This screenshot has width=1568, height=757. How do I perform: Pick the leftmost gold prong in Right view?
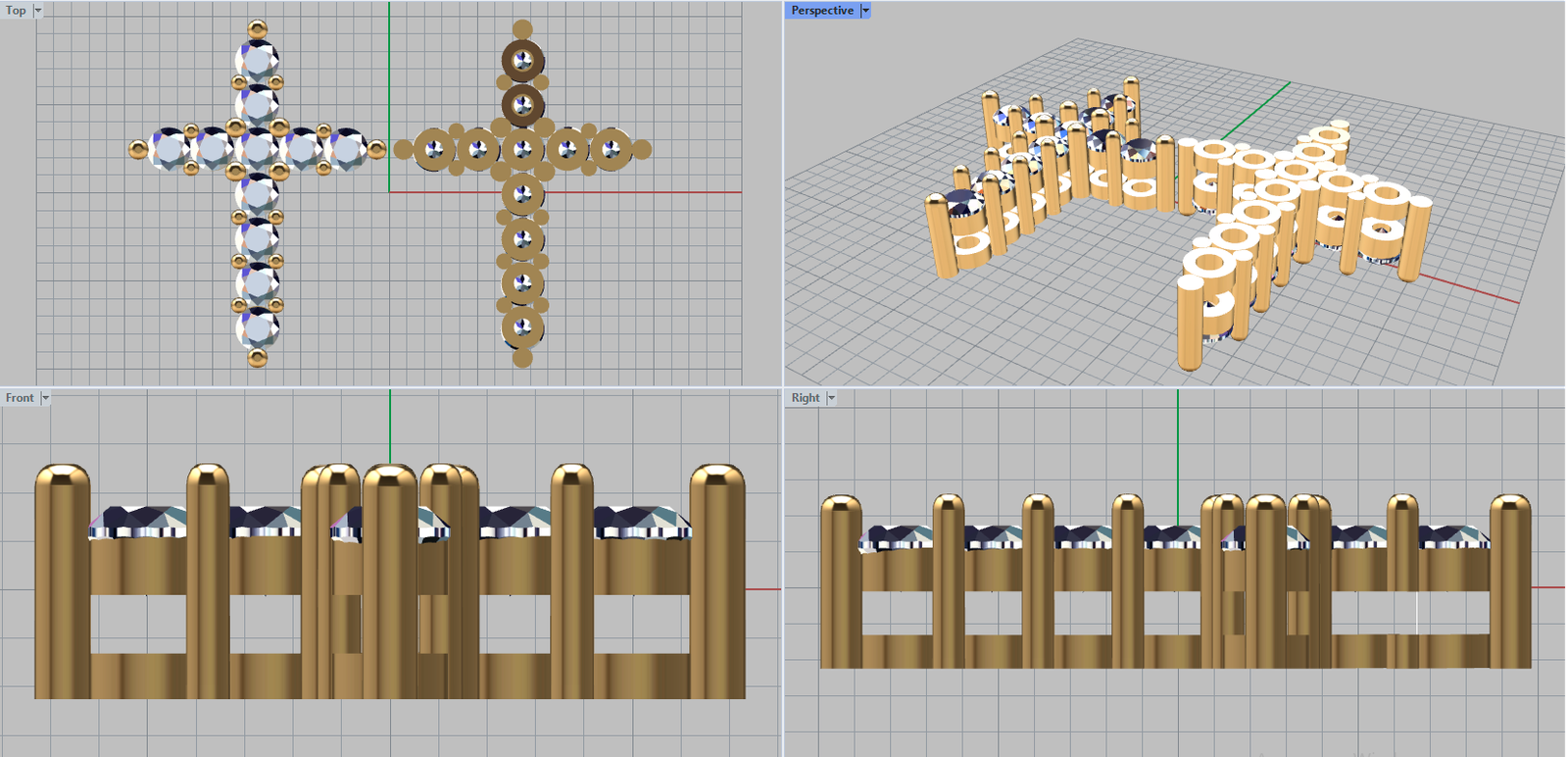840,588
